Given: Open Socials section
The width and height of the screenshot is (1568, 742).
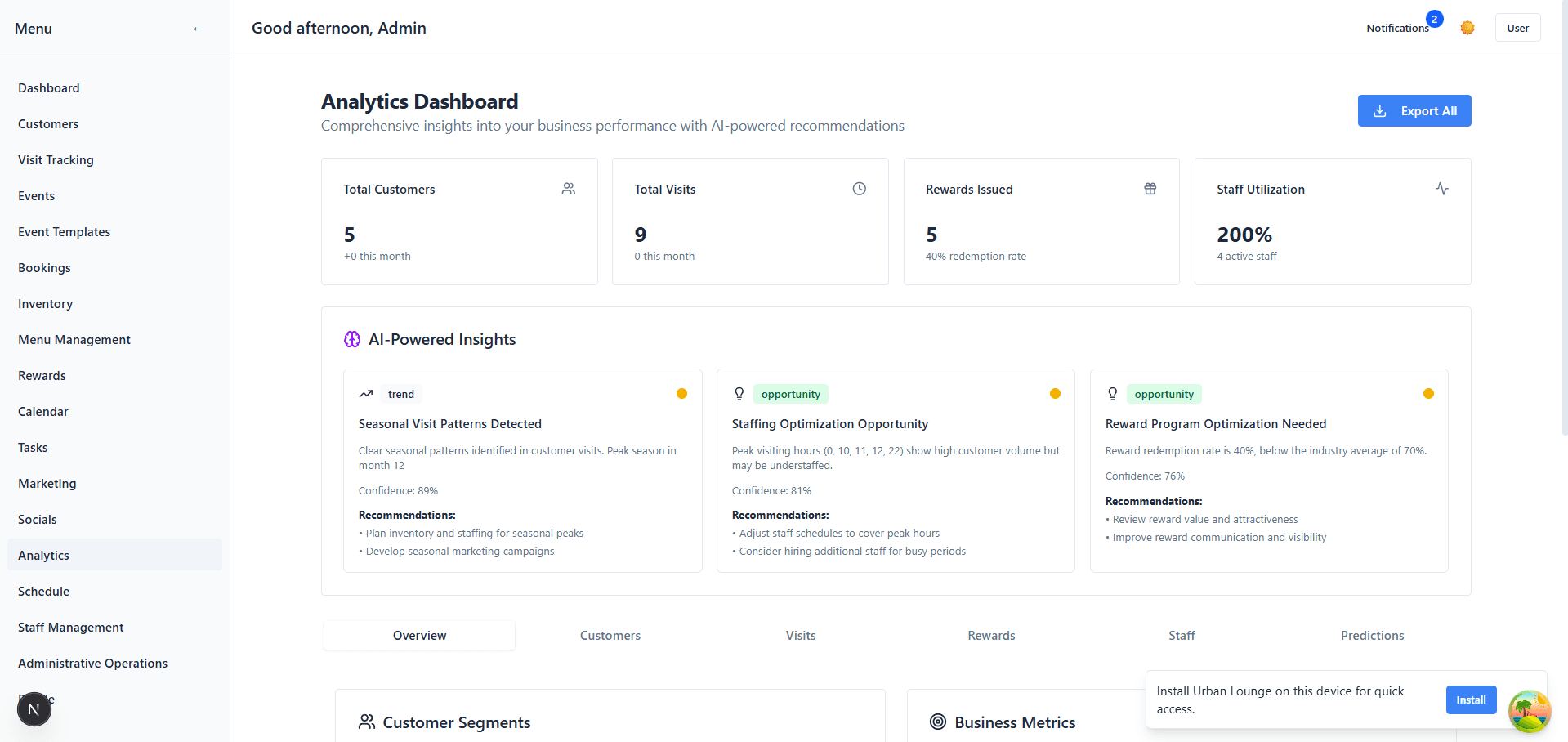Looking at the screenshot, I should click(114, 520).
